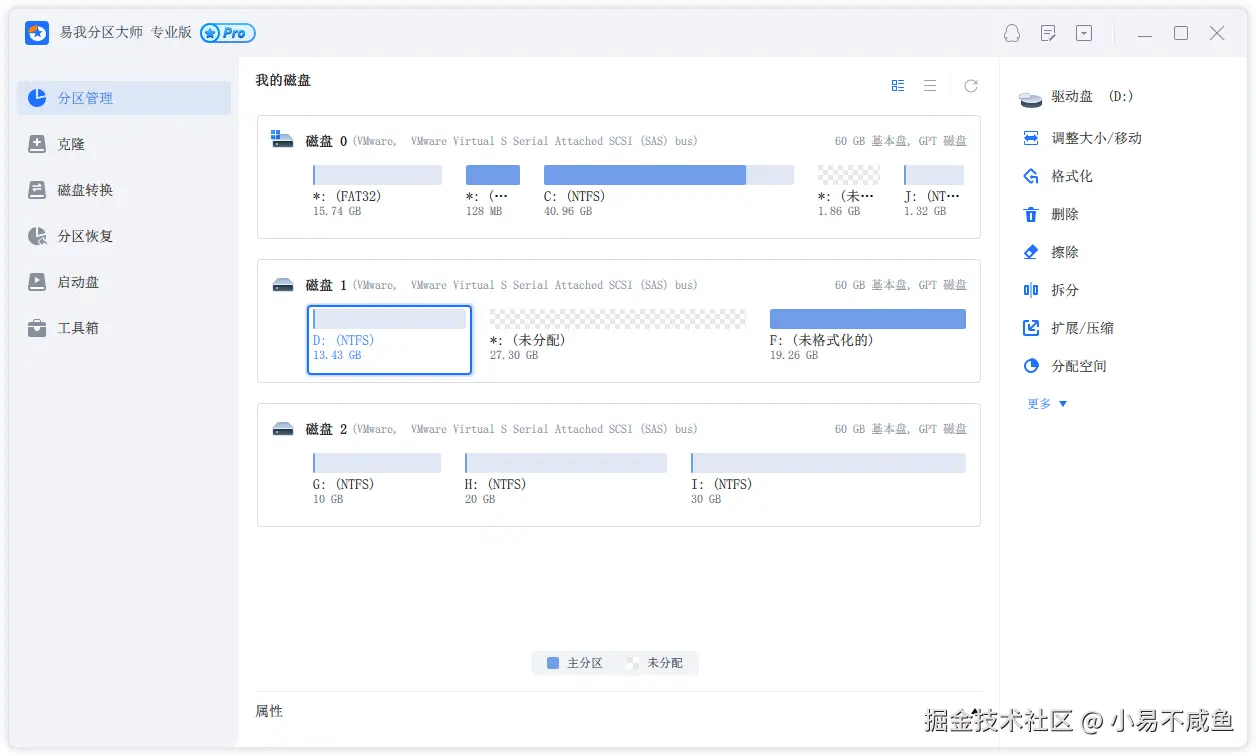Select the 磁盘 0 header icon
Image resolution: width=1256 pixels, height=756 pixels.
pyautogui.click(x=283, y=140)
